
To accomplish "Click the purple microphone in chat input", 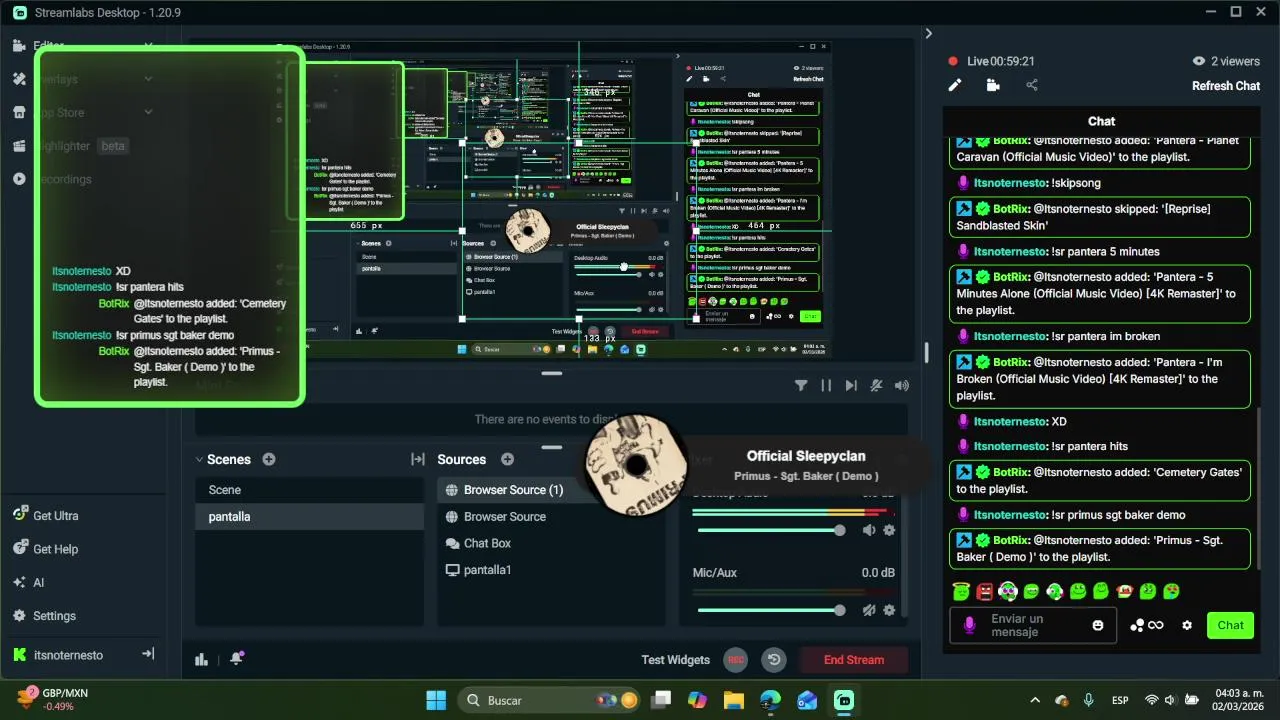I will tap(969, 625).
